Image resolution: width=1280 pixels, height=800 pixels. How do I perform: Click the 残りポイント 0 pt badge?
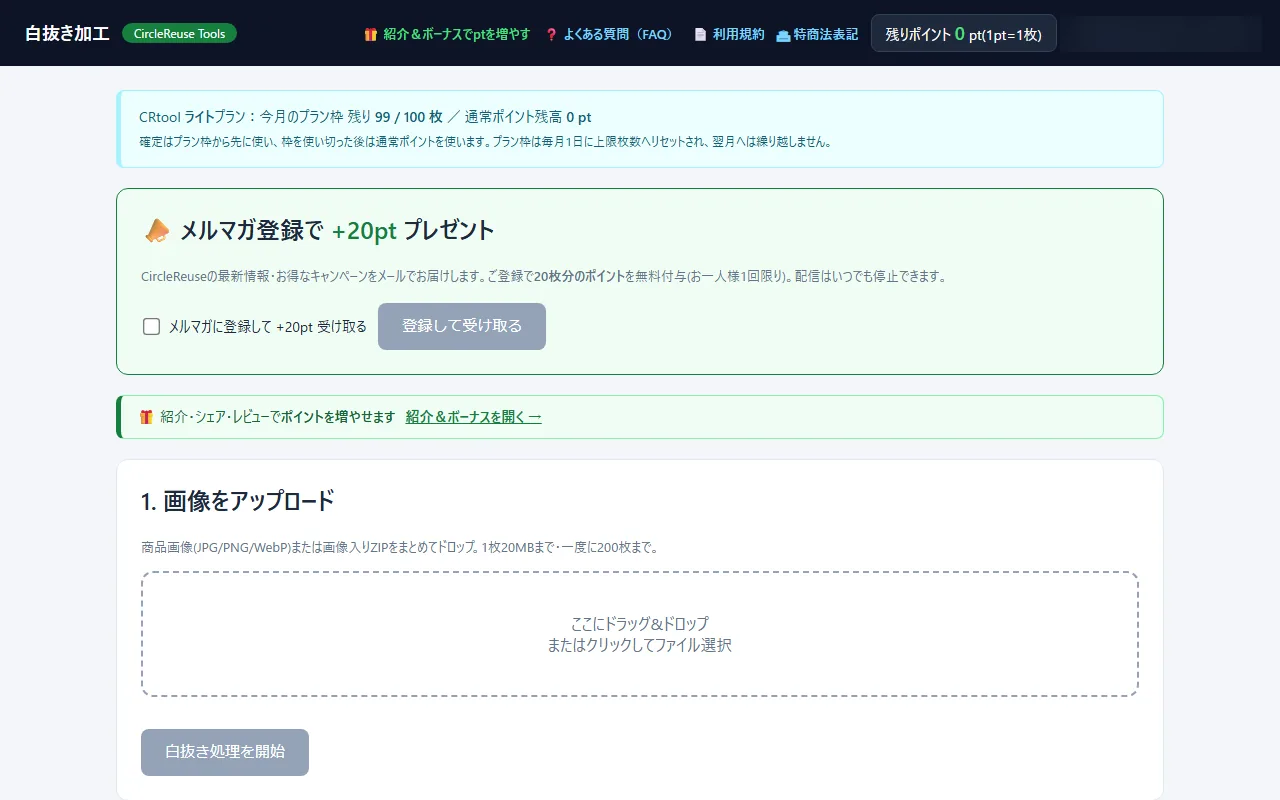click(964, 33)
